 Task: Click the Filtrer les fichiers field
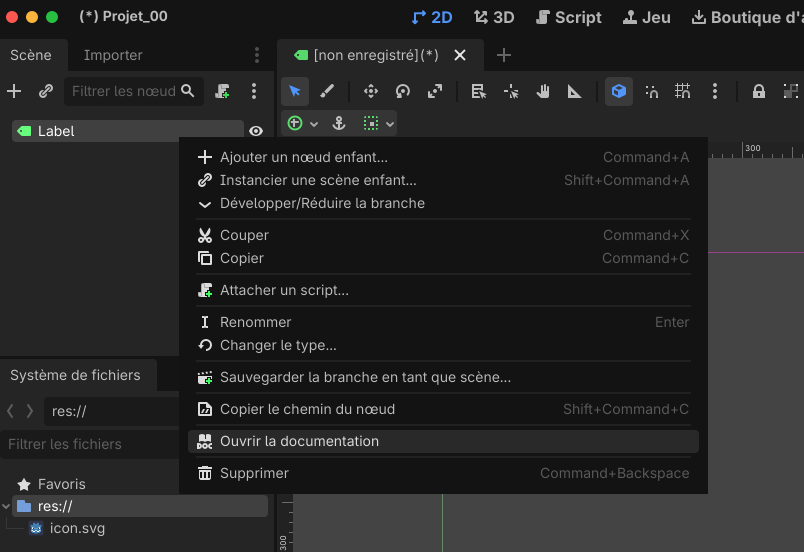90,444
